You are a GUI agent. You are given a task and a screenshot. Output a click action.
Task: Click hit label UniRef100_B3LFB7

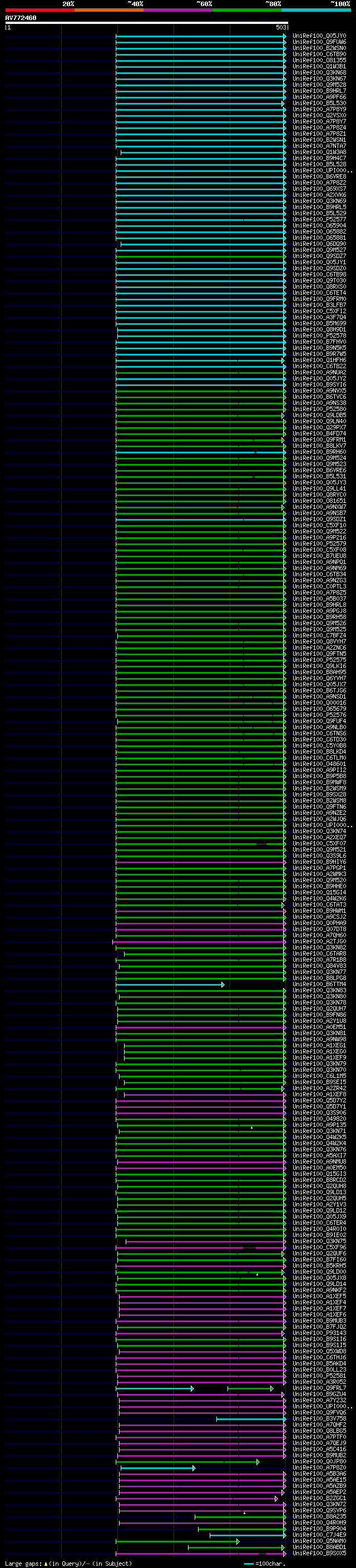[x=319, y=305]
